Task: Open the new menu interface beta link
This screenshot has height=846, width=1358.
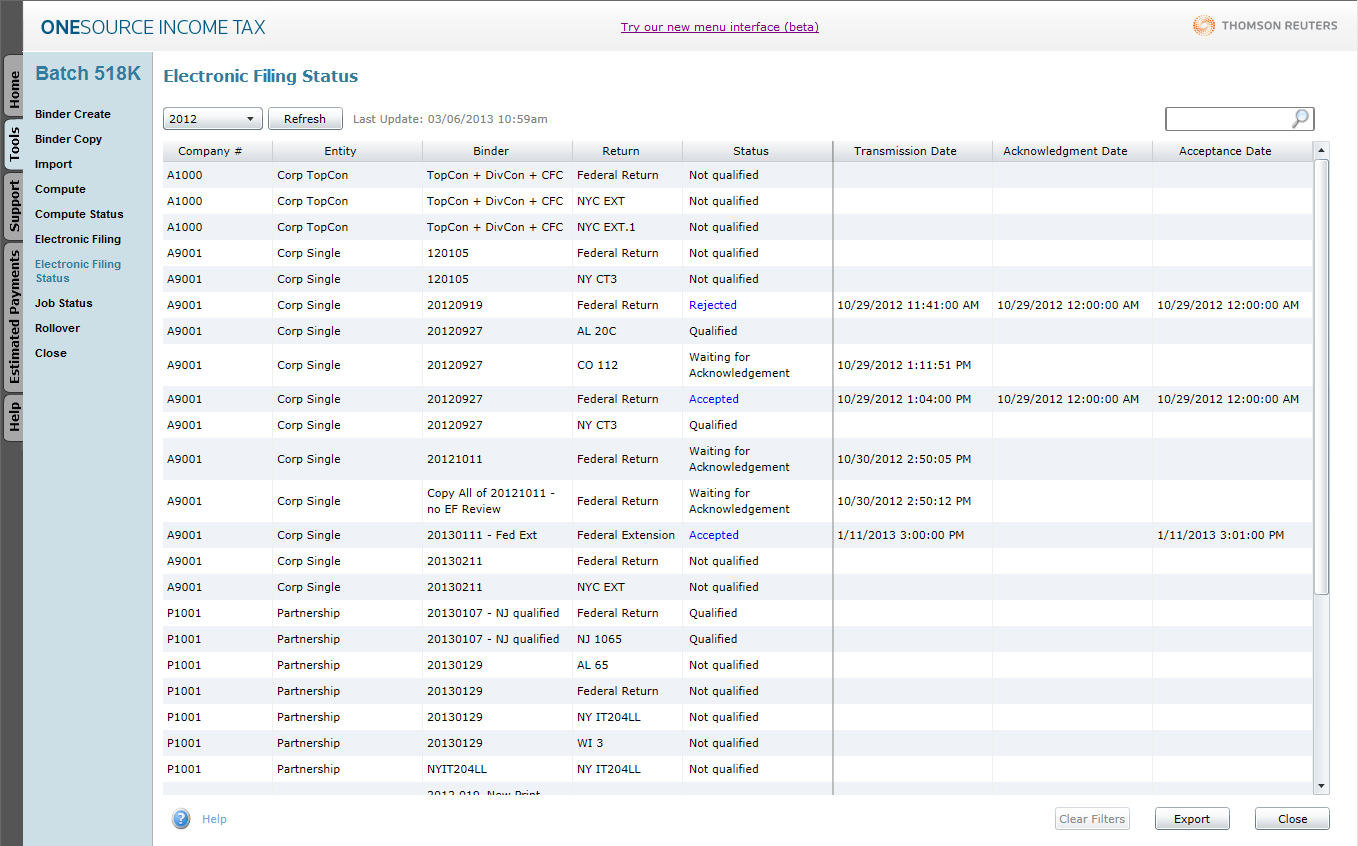Action: click(720, 27)
